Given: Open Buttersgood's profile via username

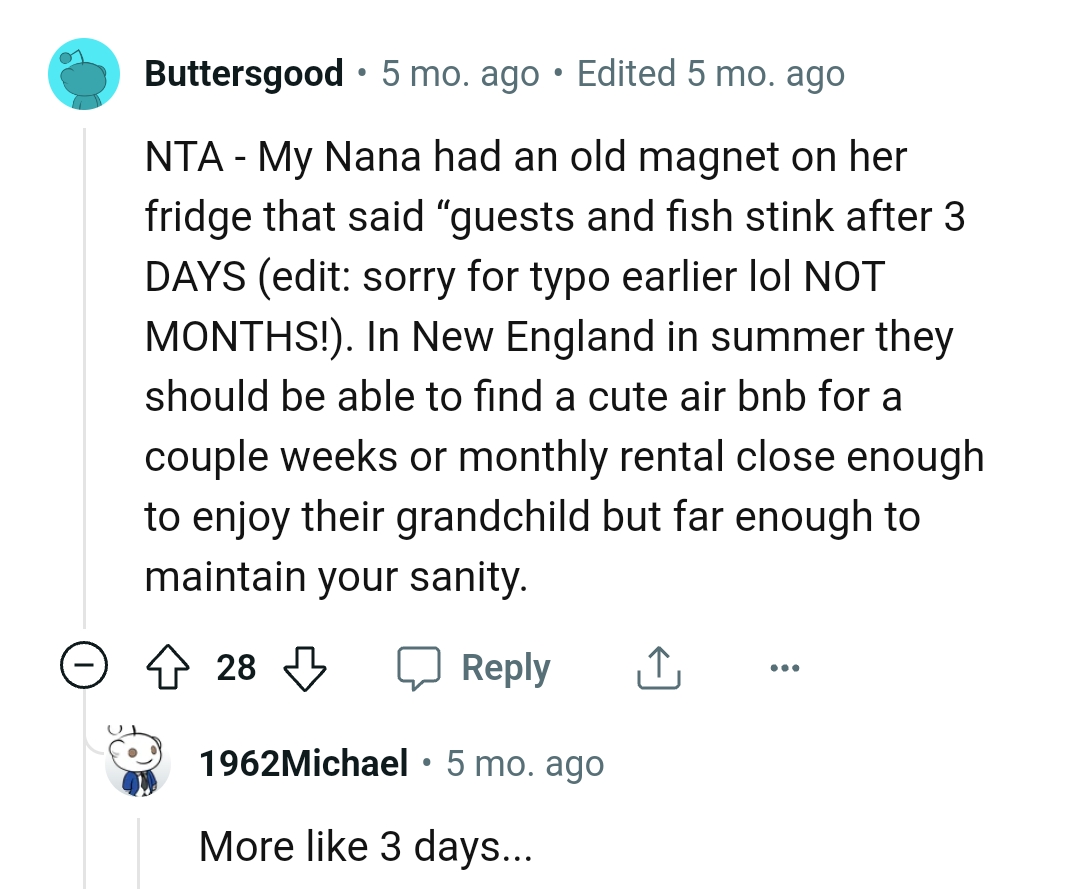Looking at the screenshot, I should [x=243, y=73].
